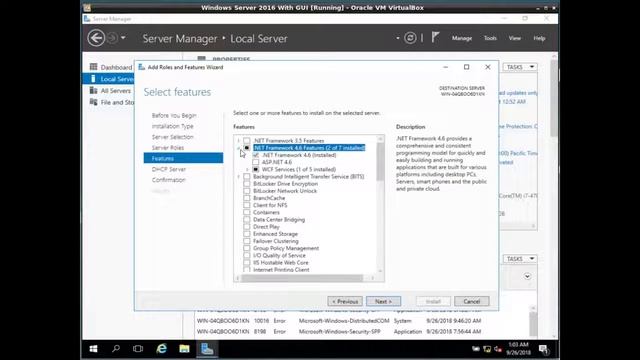640x360 pixels.
Task: Open the Manage menu
Action: click(x=462, y=38)
